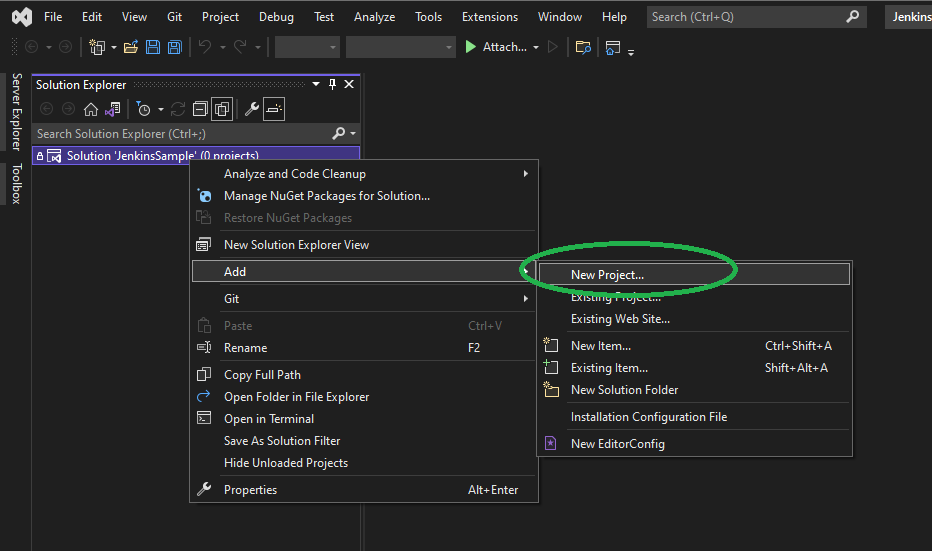Image resolution: width=932 pixels, height=551 pixels.
Task: Open the toolbar overflow options arrow
Action: pyautogui.click(x=631, y=52)
